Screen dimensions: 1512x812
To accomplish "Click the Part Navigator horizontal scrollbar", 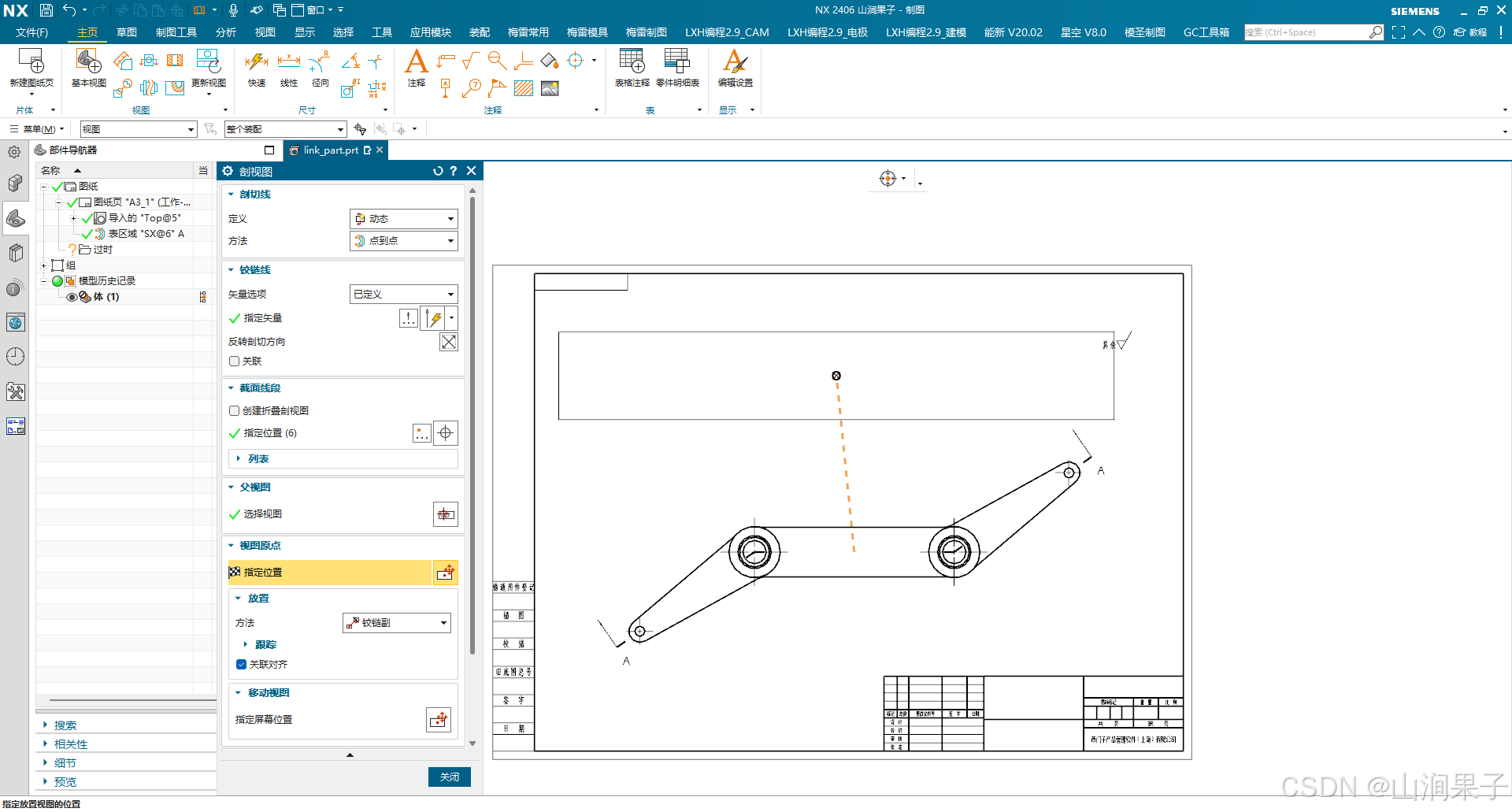I will click(x=132, y=699).
